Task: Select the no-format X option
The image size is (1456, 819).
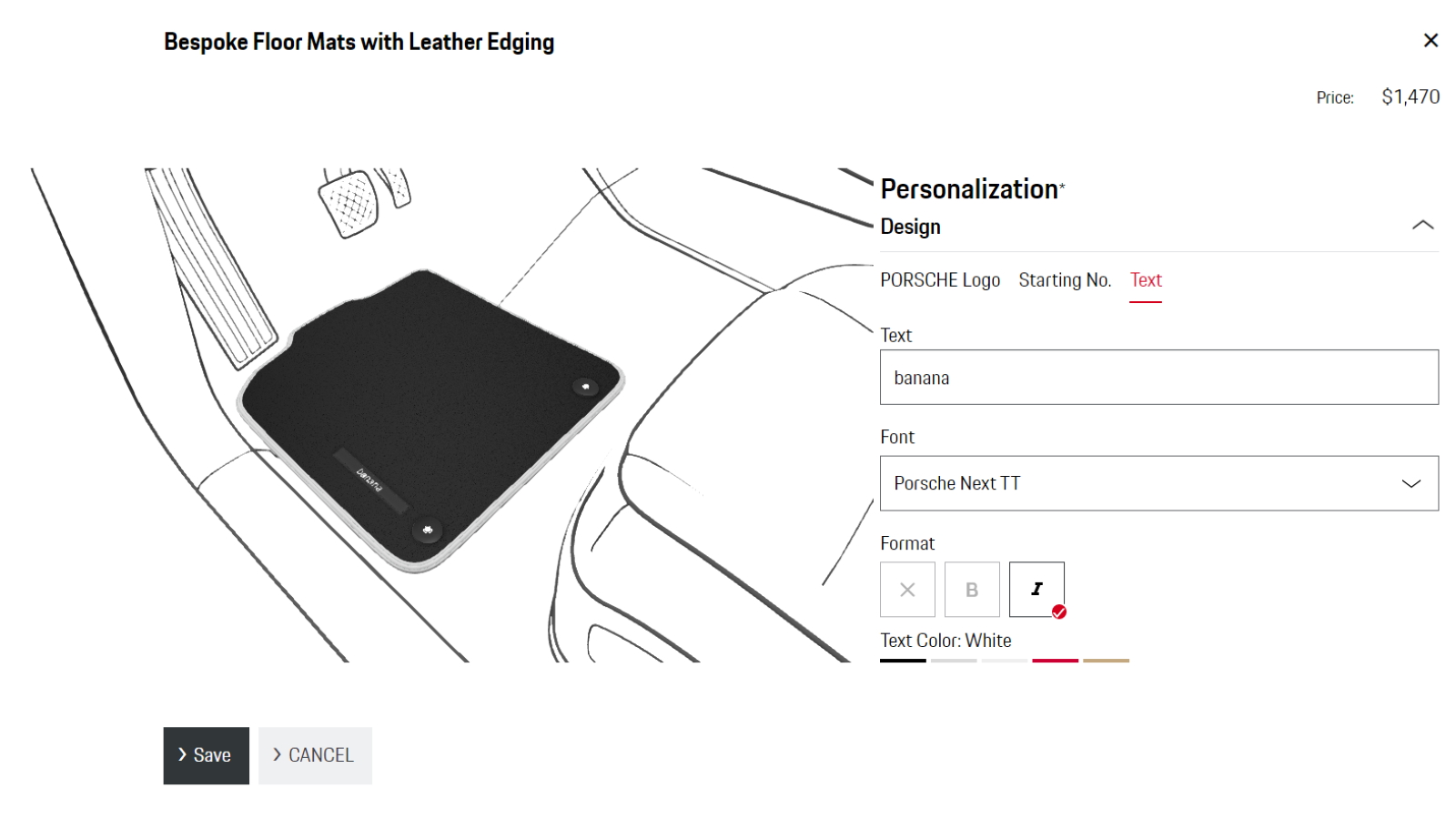Action: 907,590
